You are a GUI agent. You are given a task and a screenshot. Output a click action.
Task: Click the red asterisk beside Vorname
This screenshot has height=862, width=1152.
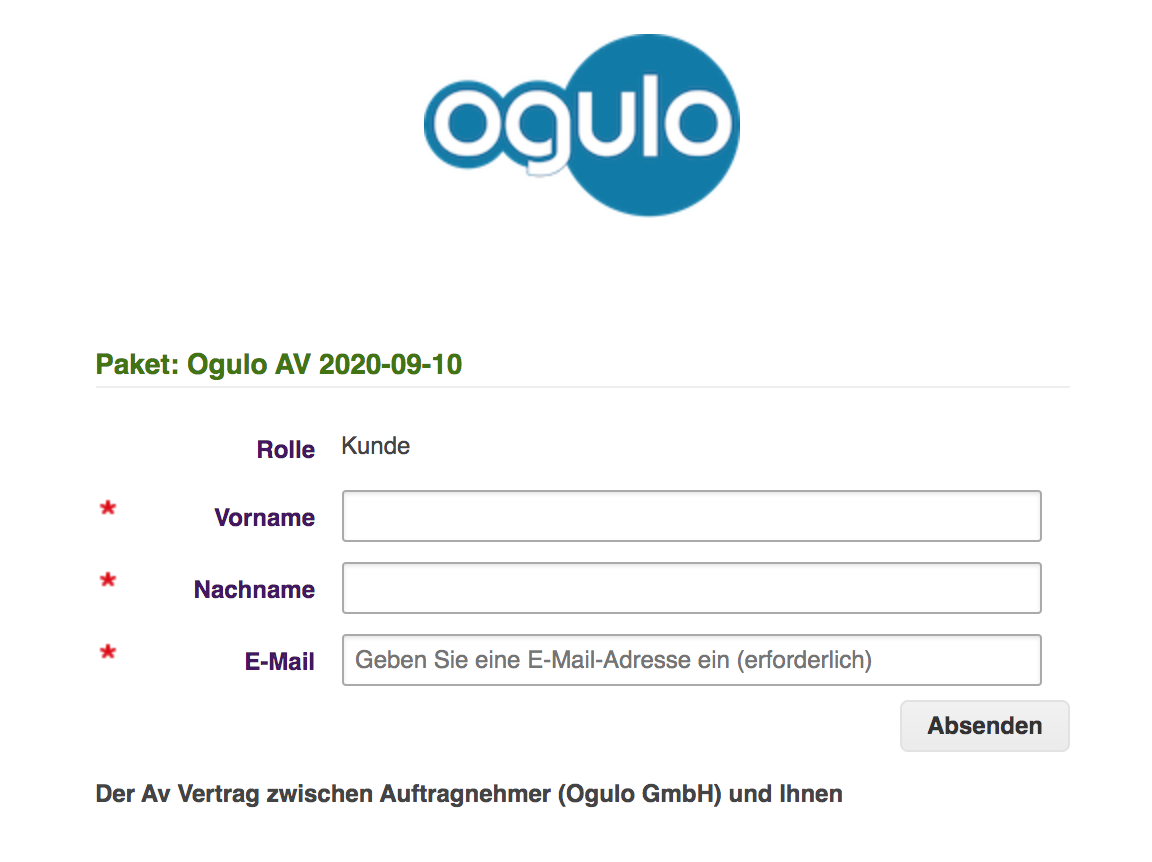(108, 508)
